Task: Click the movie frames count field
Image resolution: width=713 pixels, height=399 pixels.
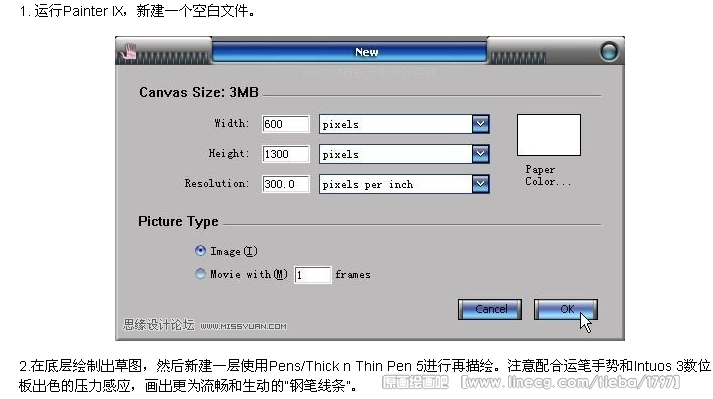Action: [312, 275]
